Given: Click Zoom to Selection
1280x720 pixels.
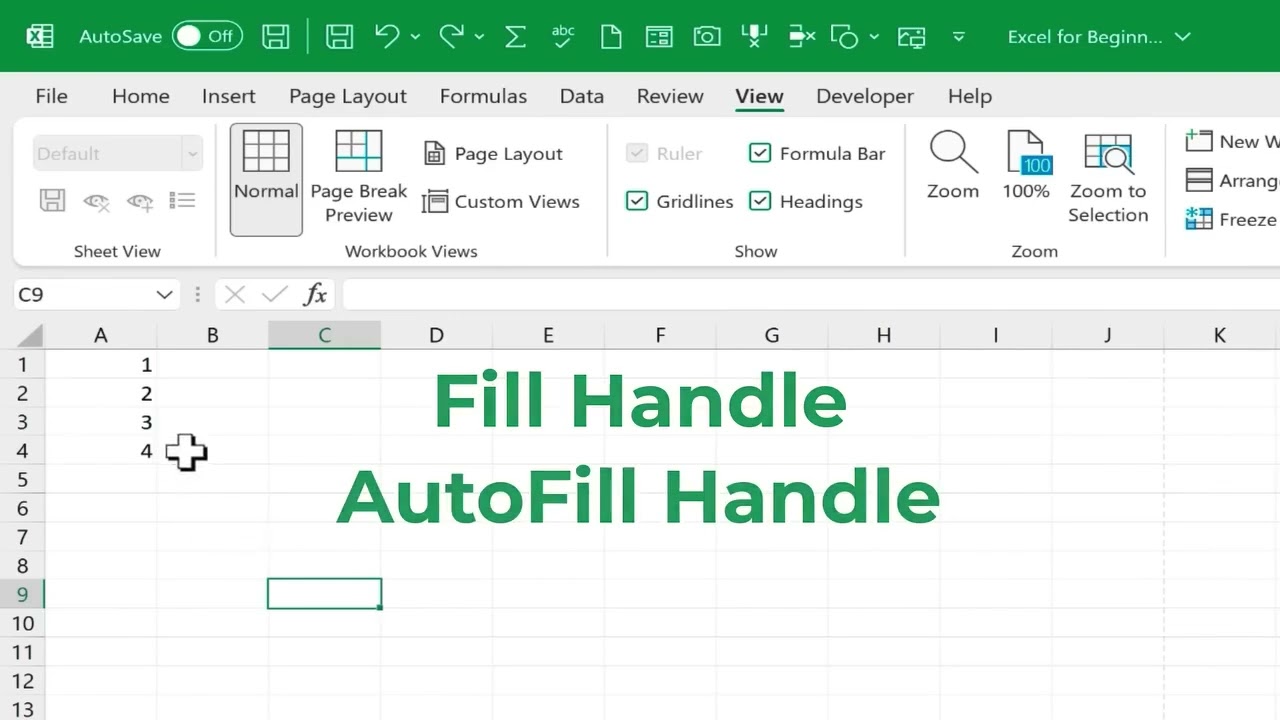Looking at the screenshot, I should (x=1108, y=179).
